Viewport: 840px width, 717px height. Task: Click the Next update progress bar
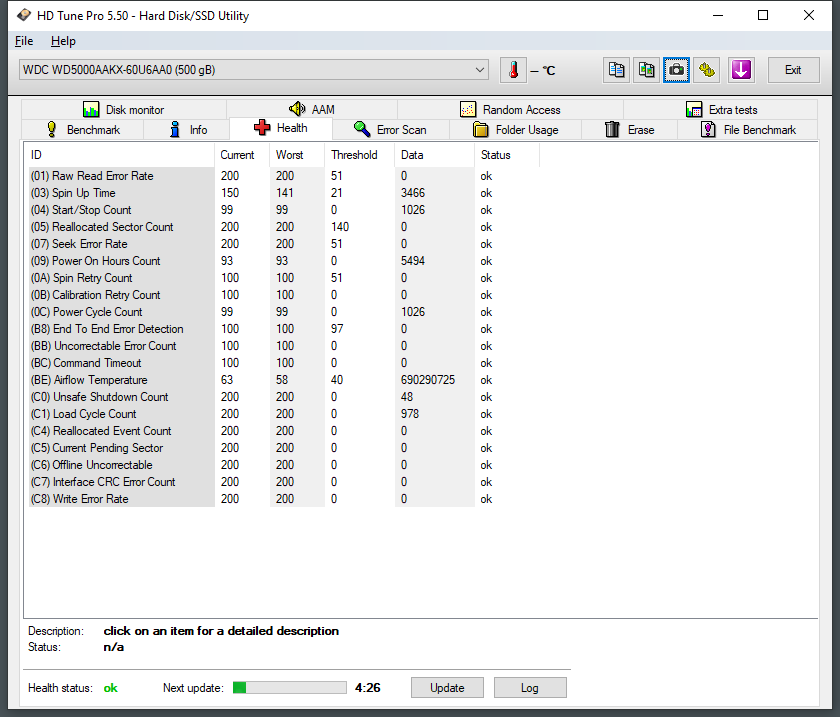(x=290, y=688)
